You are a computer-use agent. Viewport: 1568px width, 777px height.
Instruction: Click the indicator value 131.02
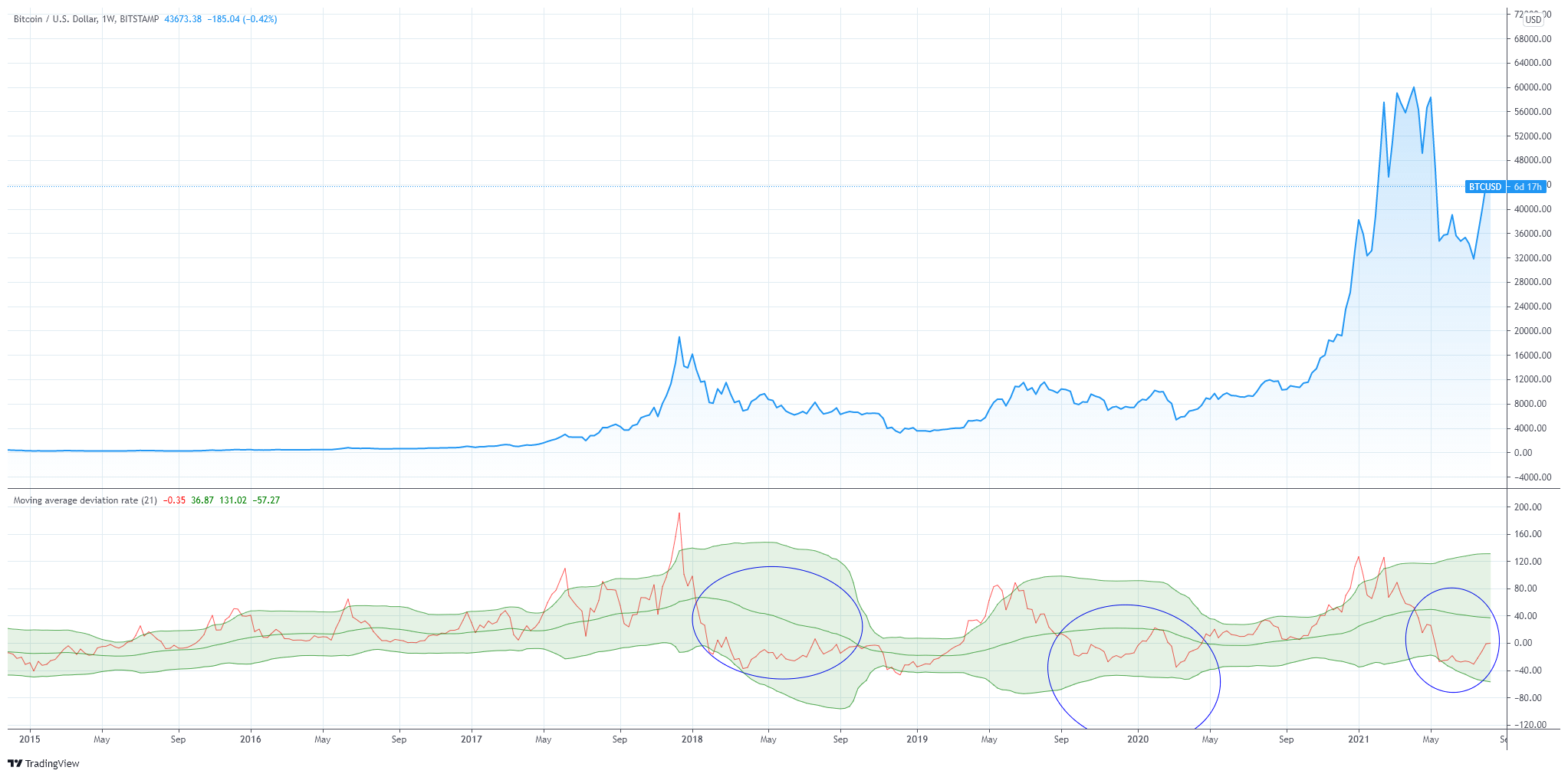[233, 500]
